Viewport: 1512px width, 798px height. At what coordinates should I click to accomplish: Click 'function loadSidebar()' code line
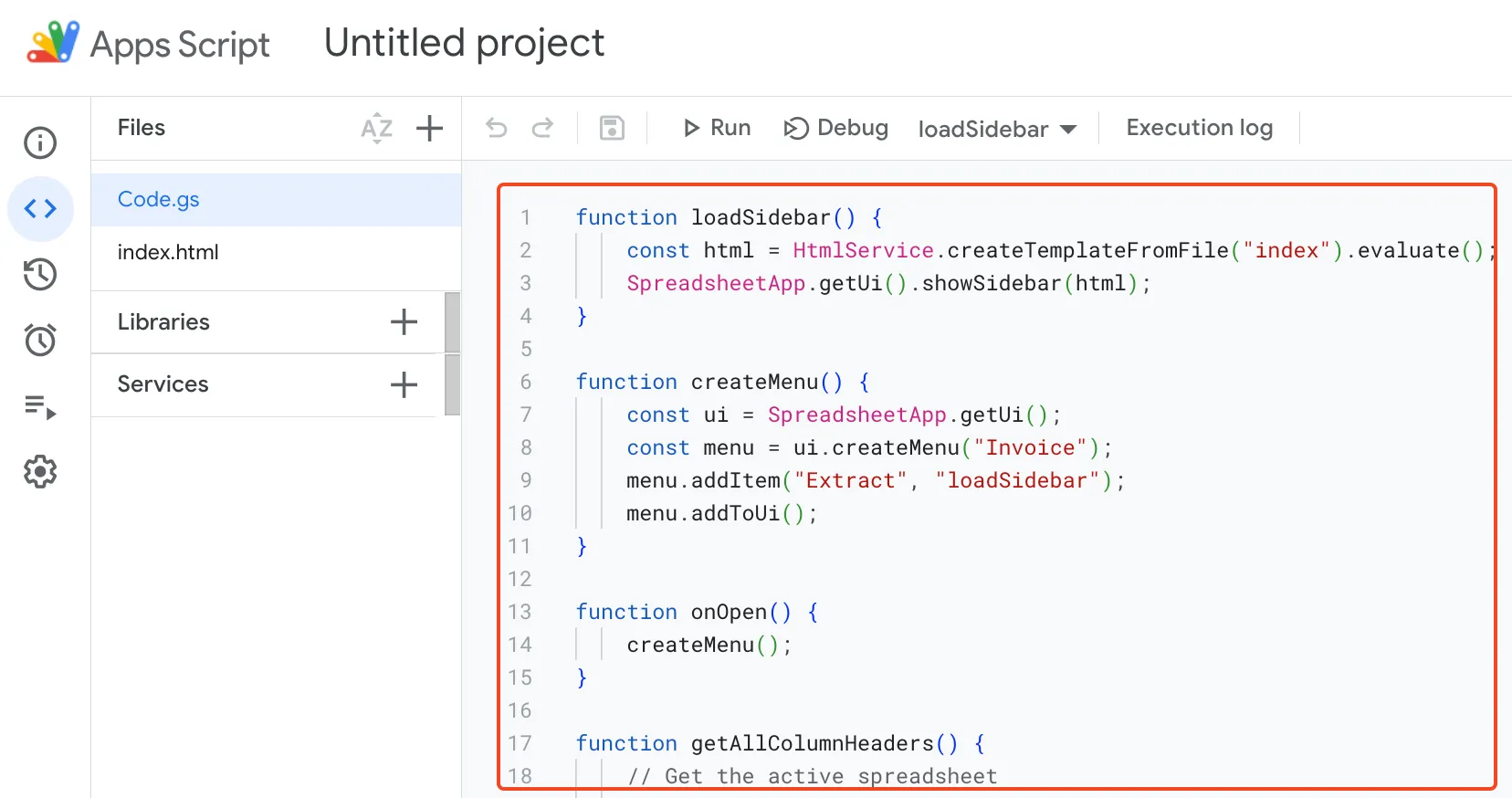tap(729, 217)
